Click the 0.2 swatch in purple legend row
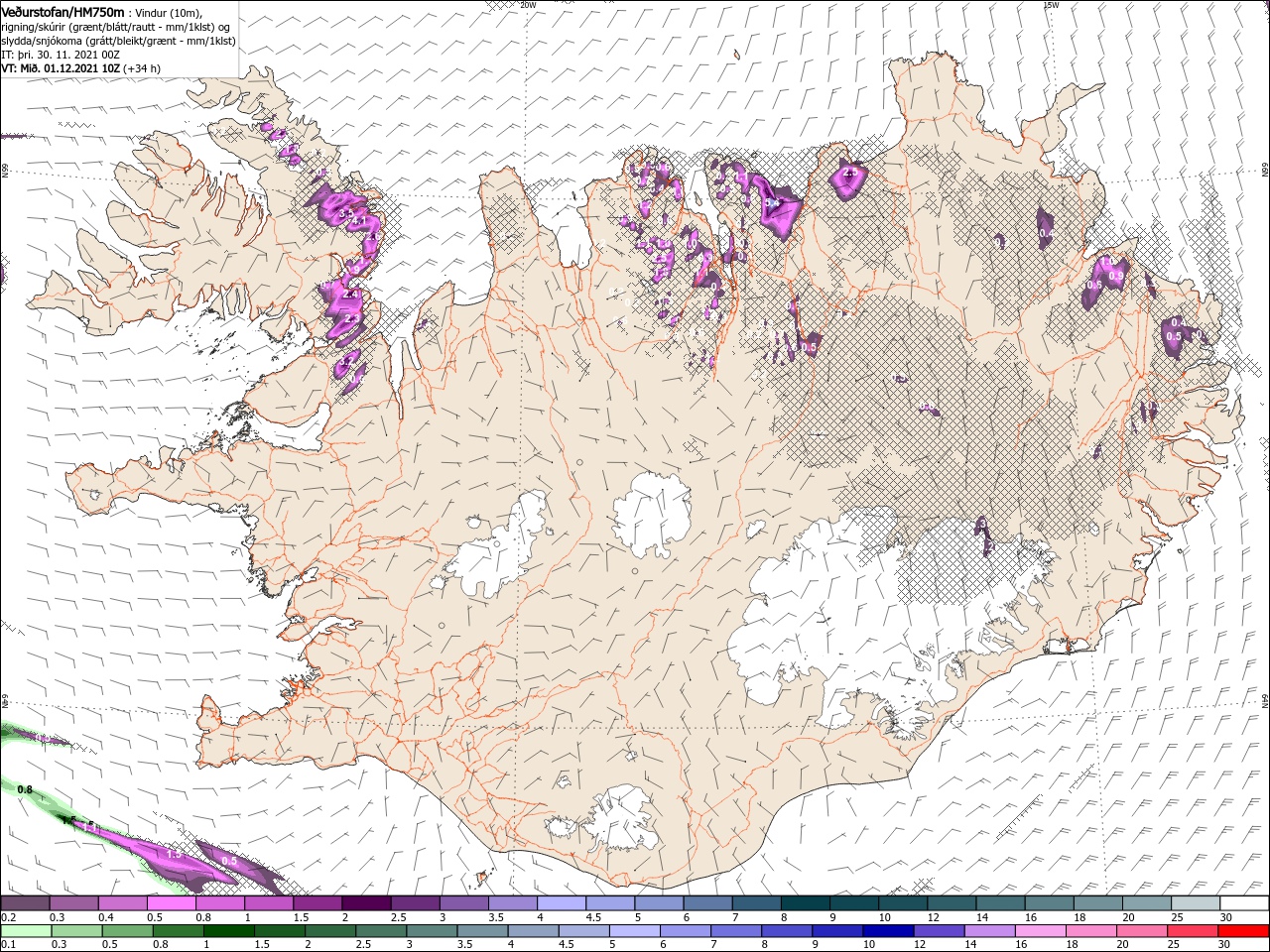The image size is (1270, 952). pos(25,903)
